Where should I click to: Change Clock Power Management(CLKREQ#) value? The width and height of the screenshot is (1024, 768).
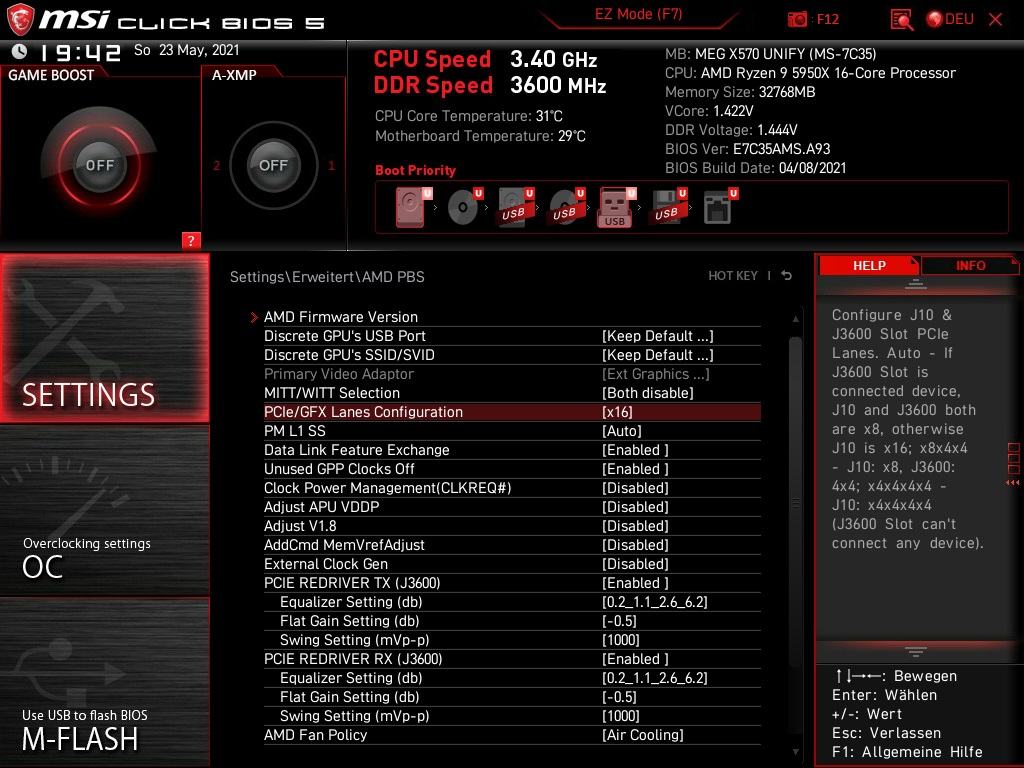click(x=635, y=488)
